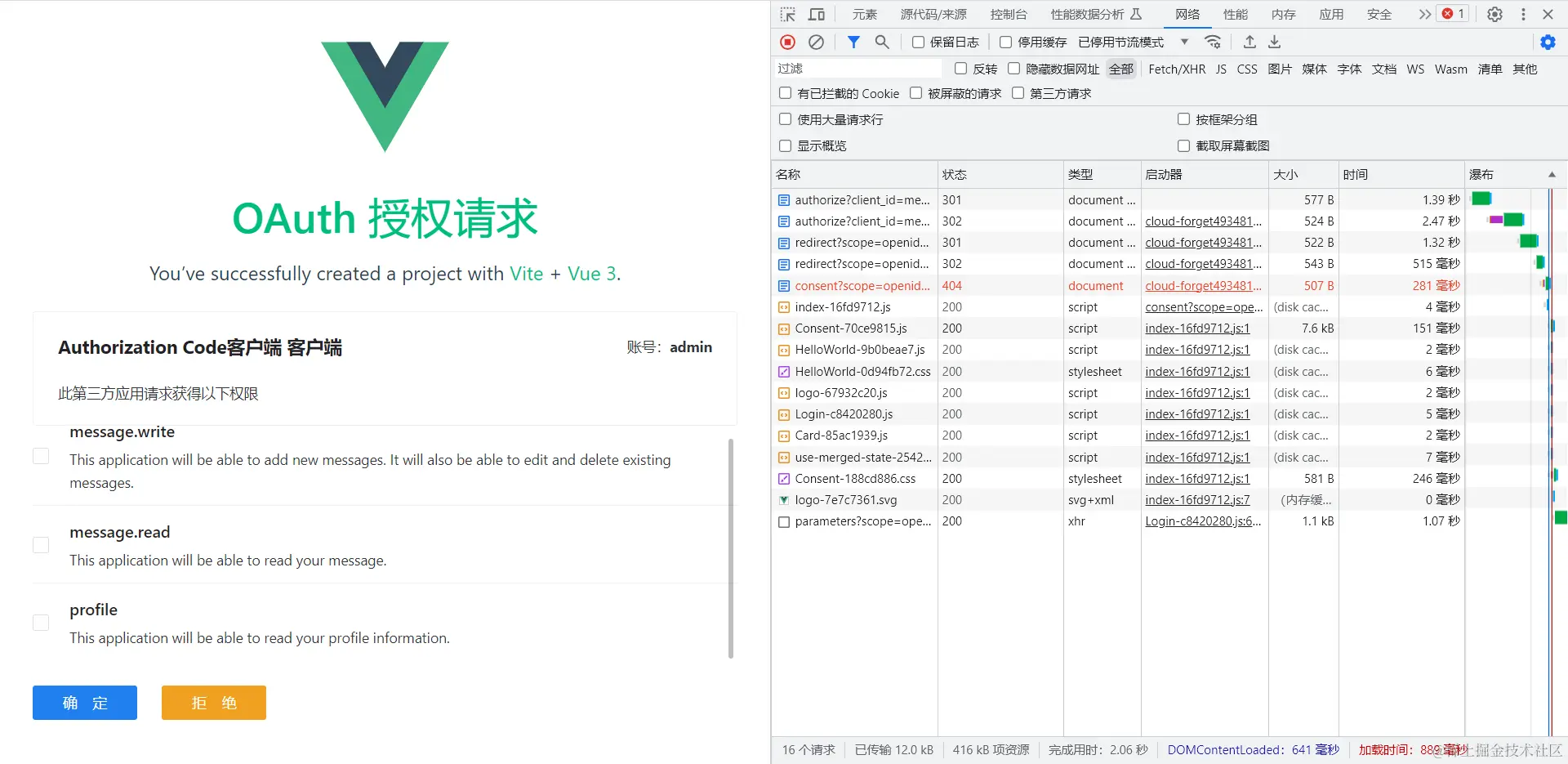
Task: Switch to 控制台 tab
Action: click(x=1009, y=14)
